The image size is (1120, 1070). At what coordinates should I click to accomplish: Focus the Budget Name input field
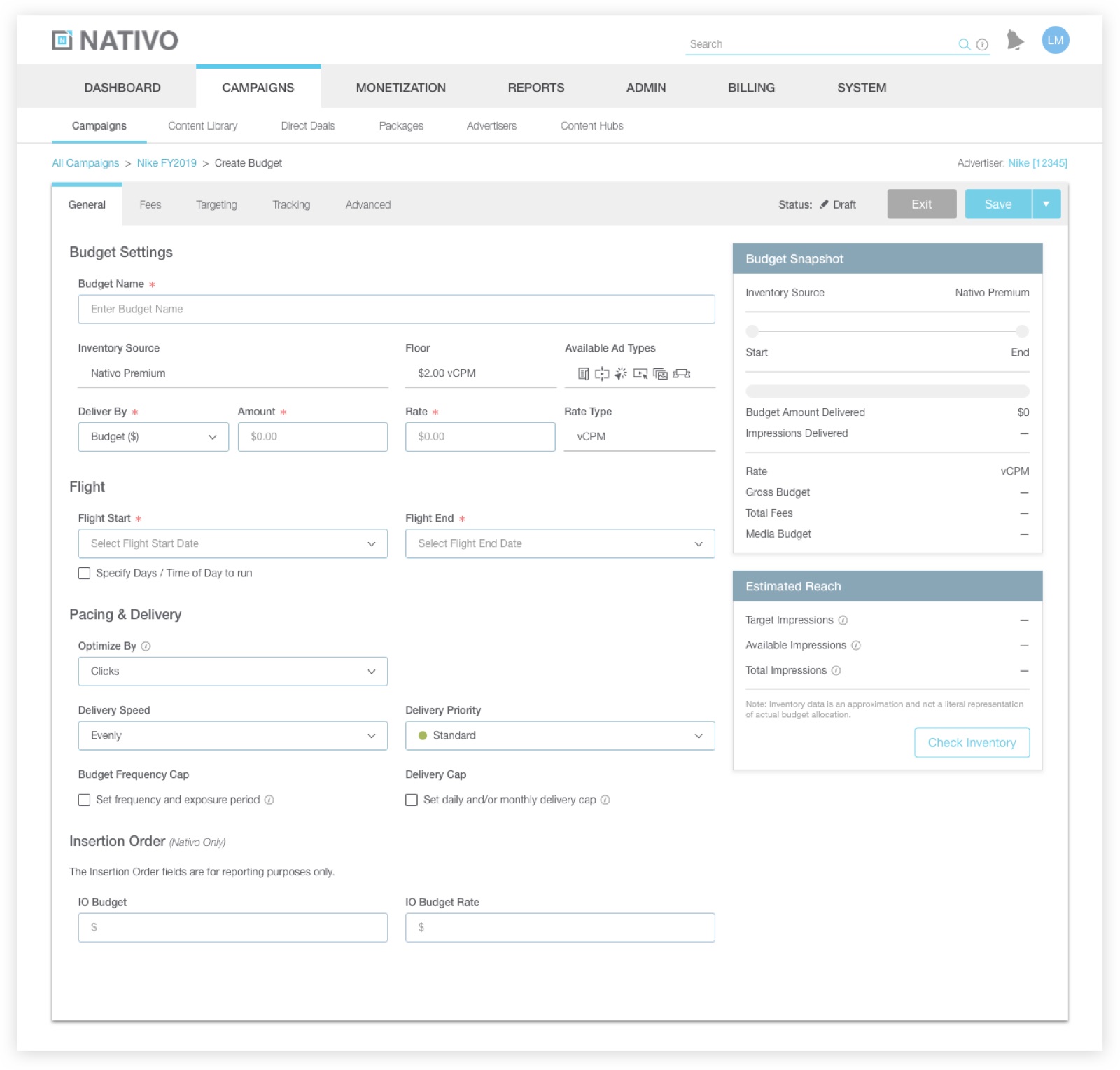click(x=396, y=310)
